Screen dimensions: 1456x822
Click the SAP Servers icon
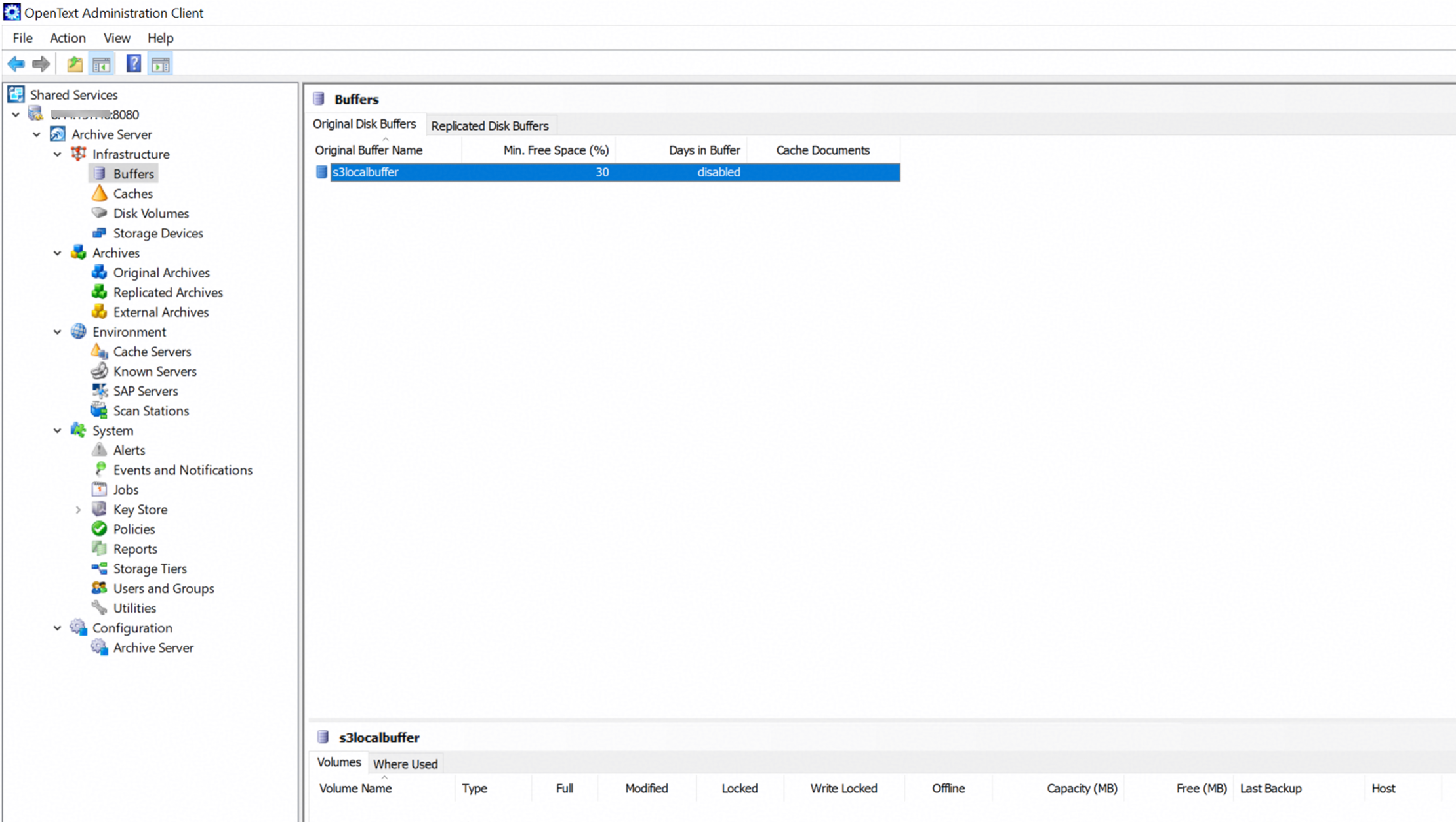pyautogui.click(x=99, y=390)
